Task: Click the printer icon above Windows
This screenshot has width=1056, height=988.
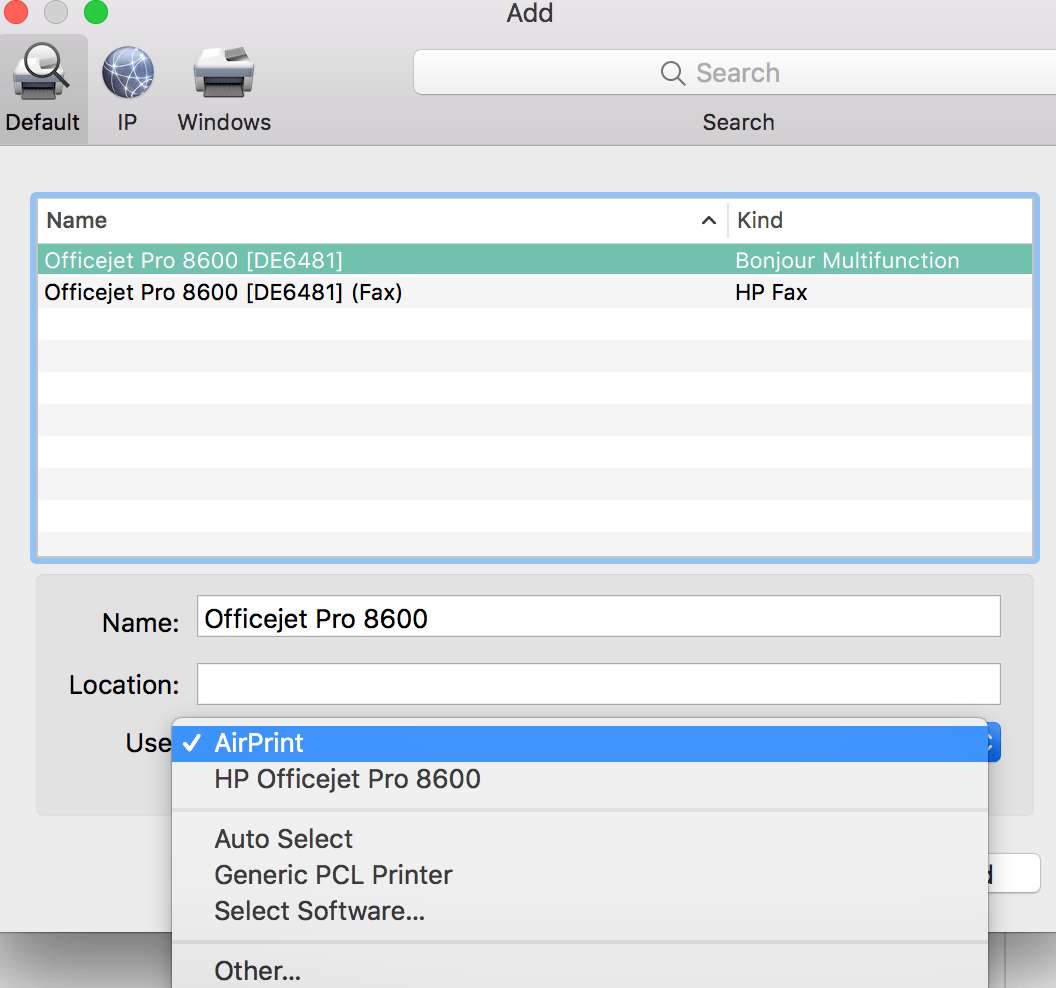Action: coord(223,71)
